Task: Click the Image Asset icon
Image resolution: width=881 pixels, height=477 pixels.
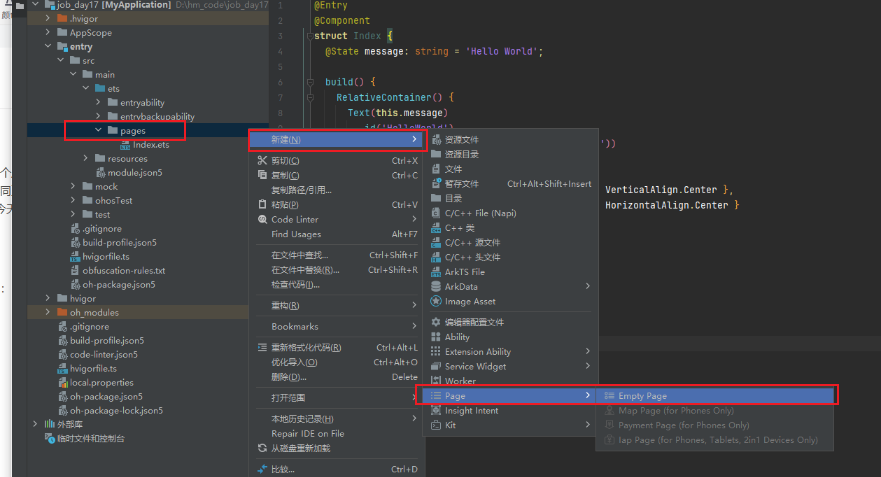Action: click(x=436, y=301)
